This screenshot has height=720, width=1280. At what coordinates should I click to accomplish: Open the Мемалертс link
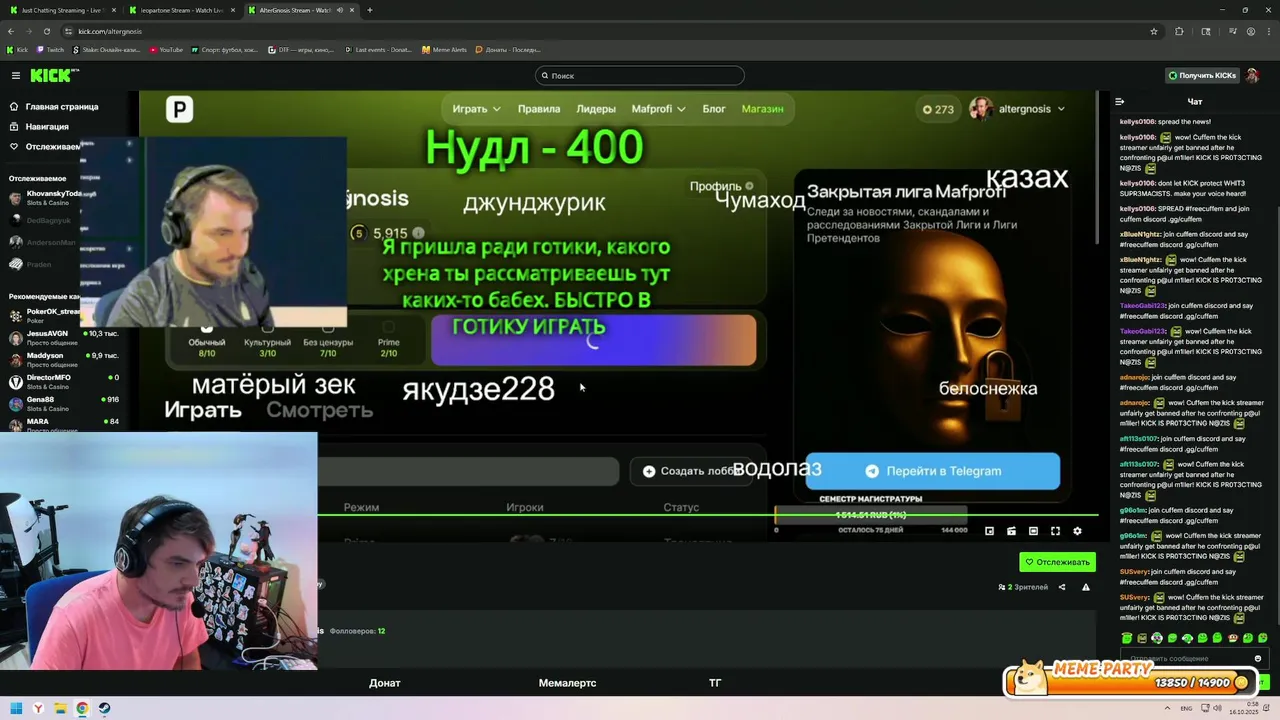pos(567,683)
